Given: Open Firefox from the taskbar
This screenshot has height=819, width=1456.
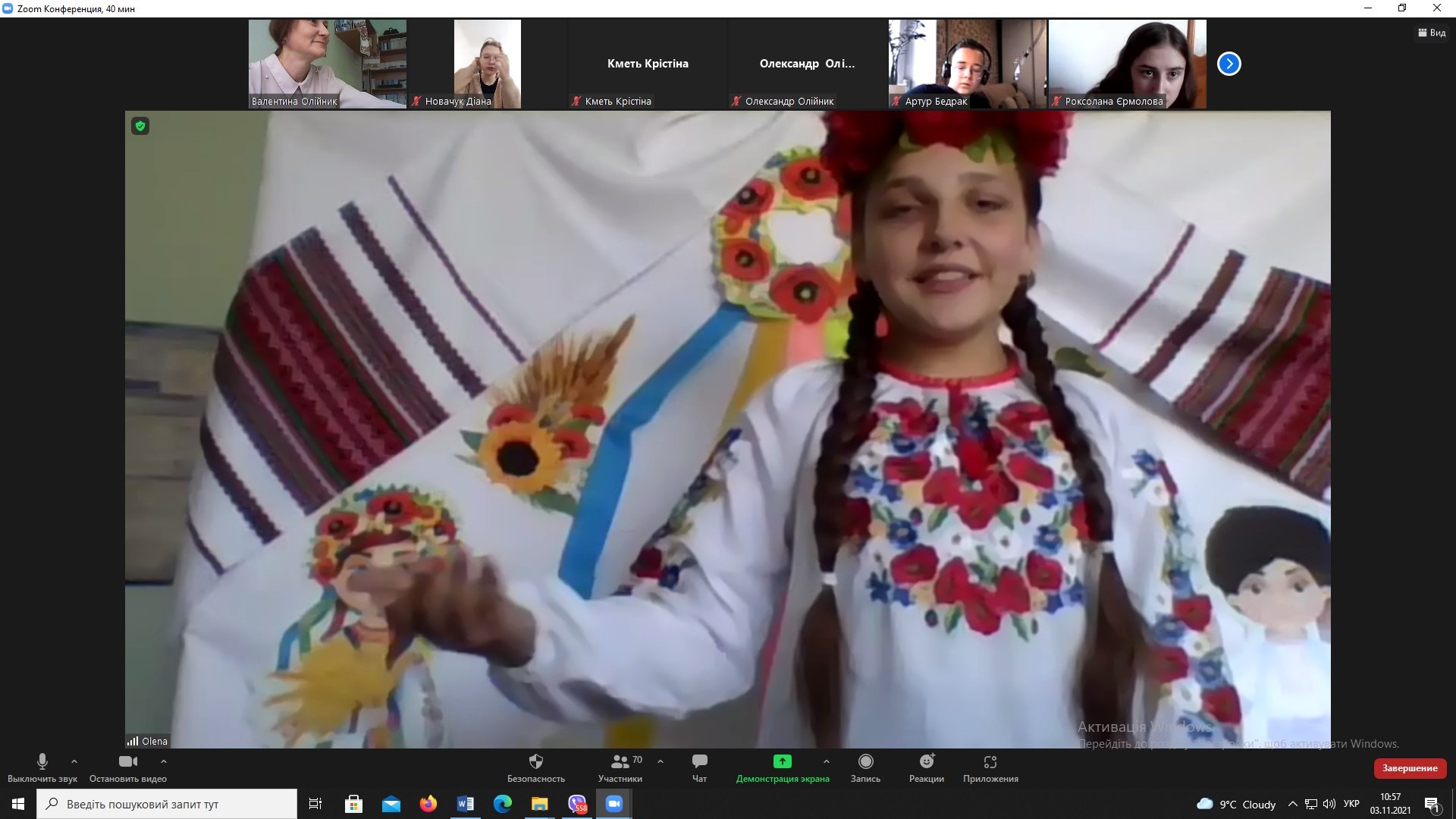Looking at the screenshot, I should pos(428,804).
